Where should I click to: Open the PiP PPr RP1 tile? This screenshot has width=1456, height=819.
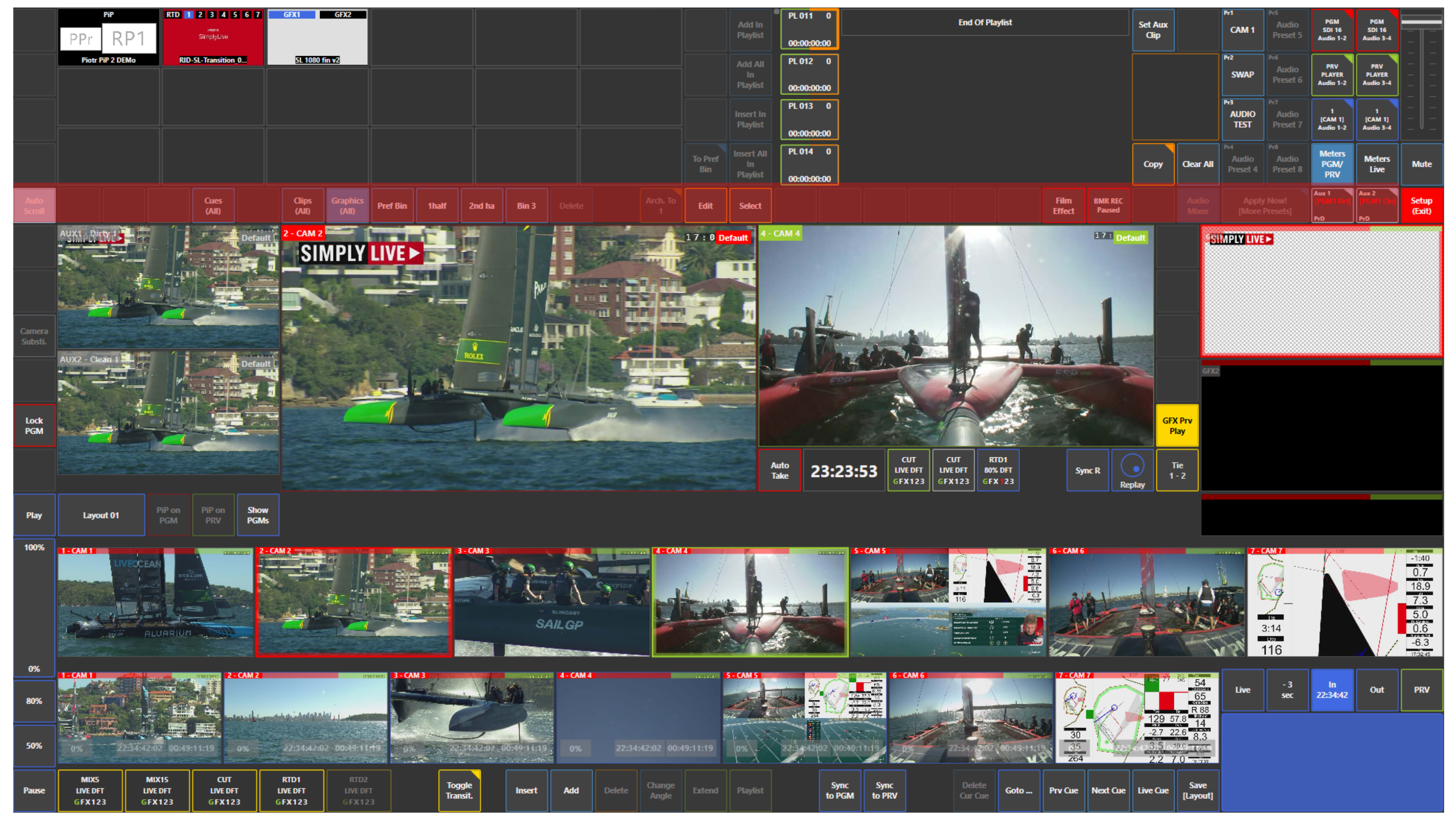click(x=108, y=37)
